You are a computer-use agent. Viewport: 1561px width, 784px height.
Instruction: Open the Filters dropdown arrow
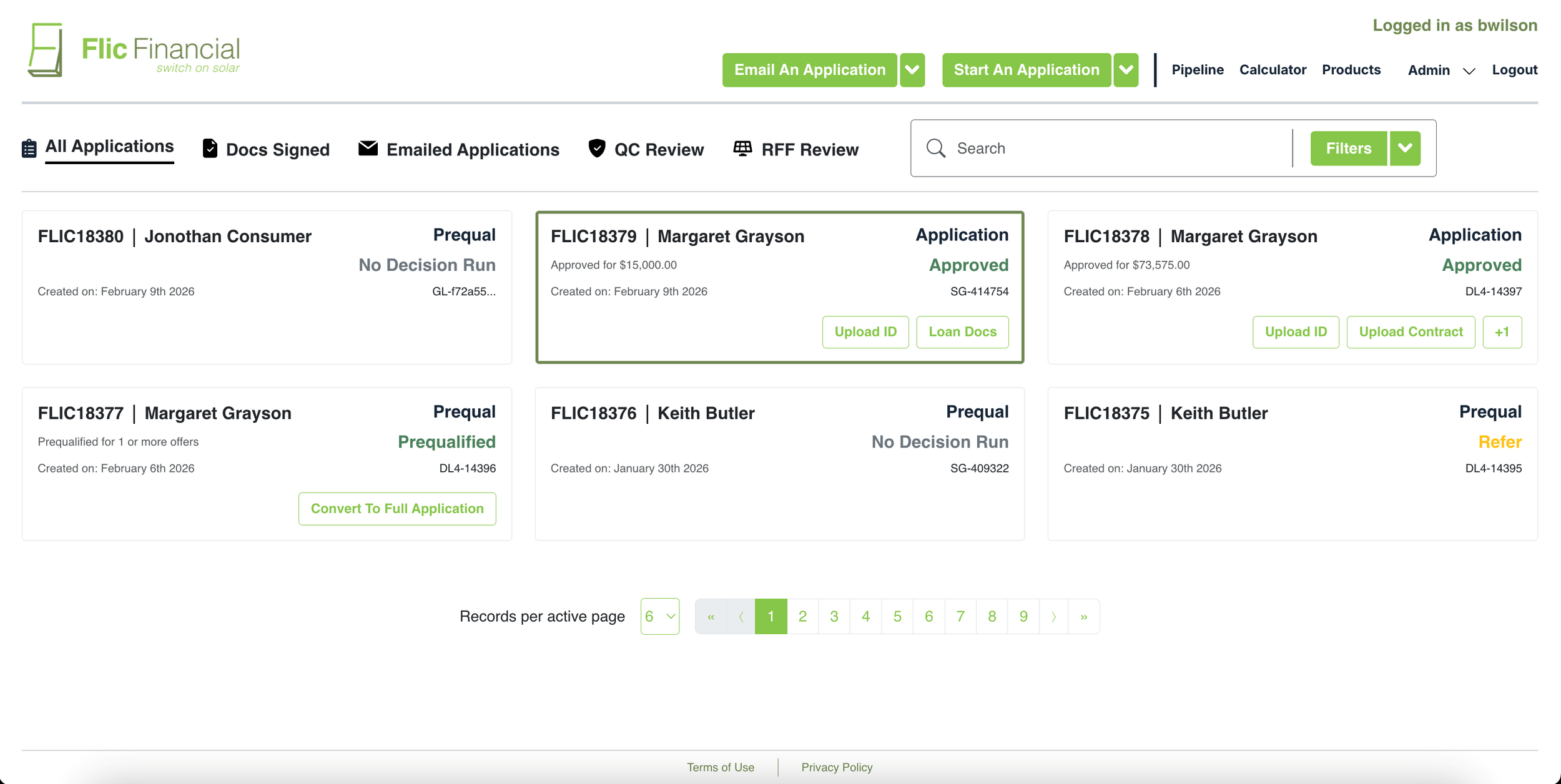click(1405, 148)
